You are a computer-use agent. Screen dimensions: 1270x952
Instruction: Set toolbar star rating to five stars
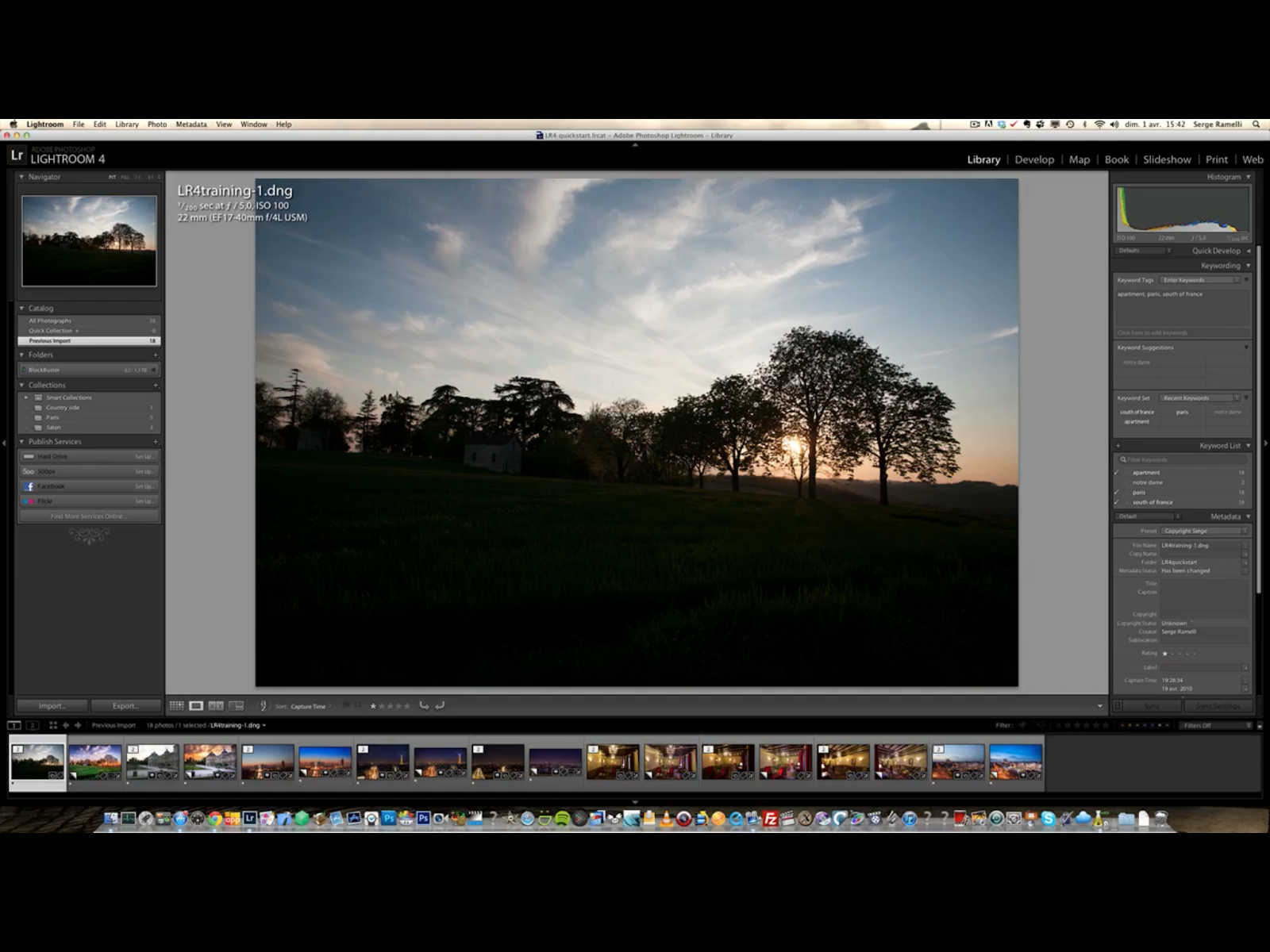tap(408, 706)
